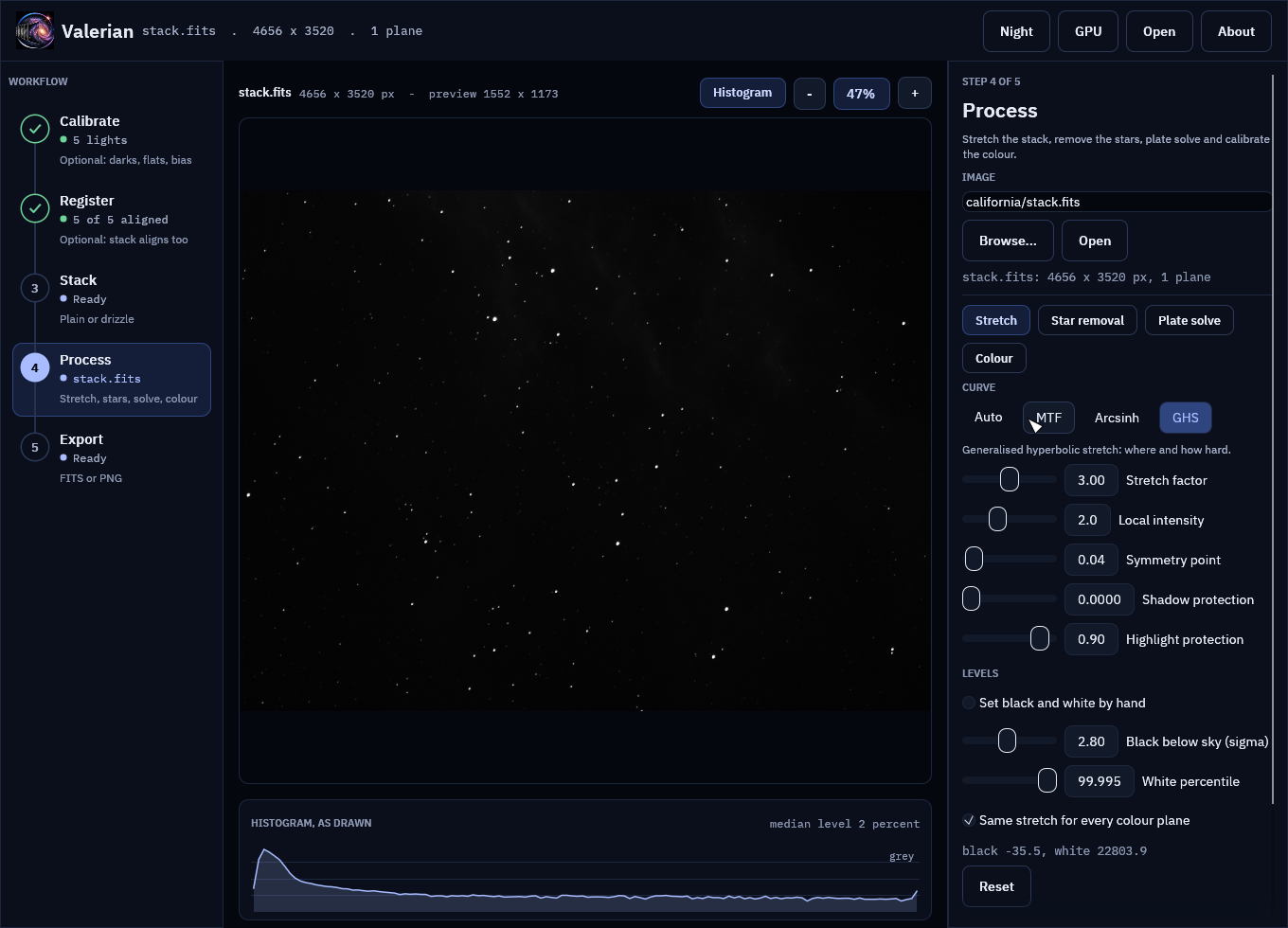The image size is (1288, 928).
Task: Switch to the Plate solve tab
Action: pyautogui.click(x=1190, y=320)
